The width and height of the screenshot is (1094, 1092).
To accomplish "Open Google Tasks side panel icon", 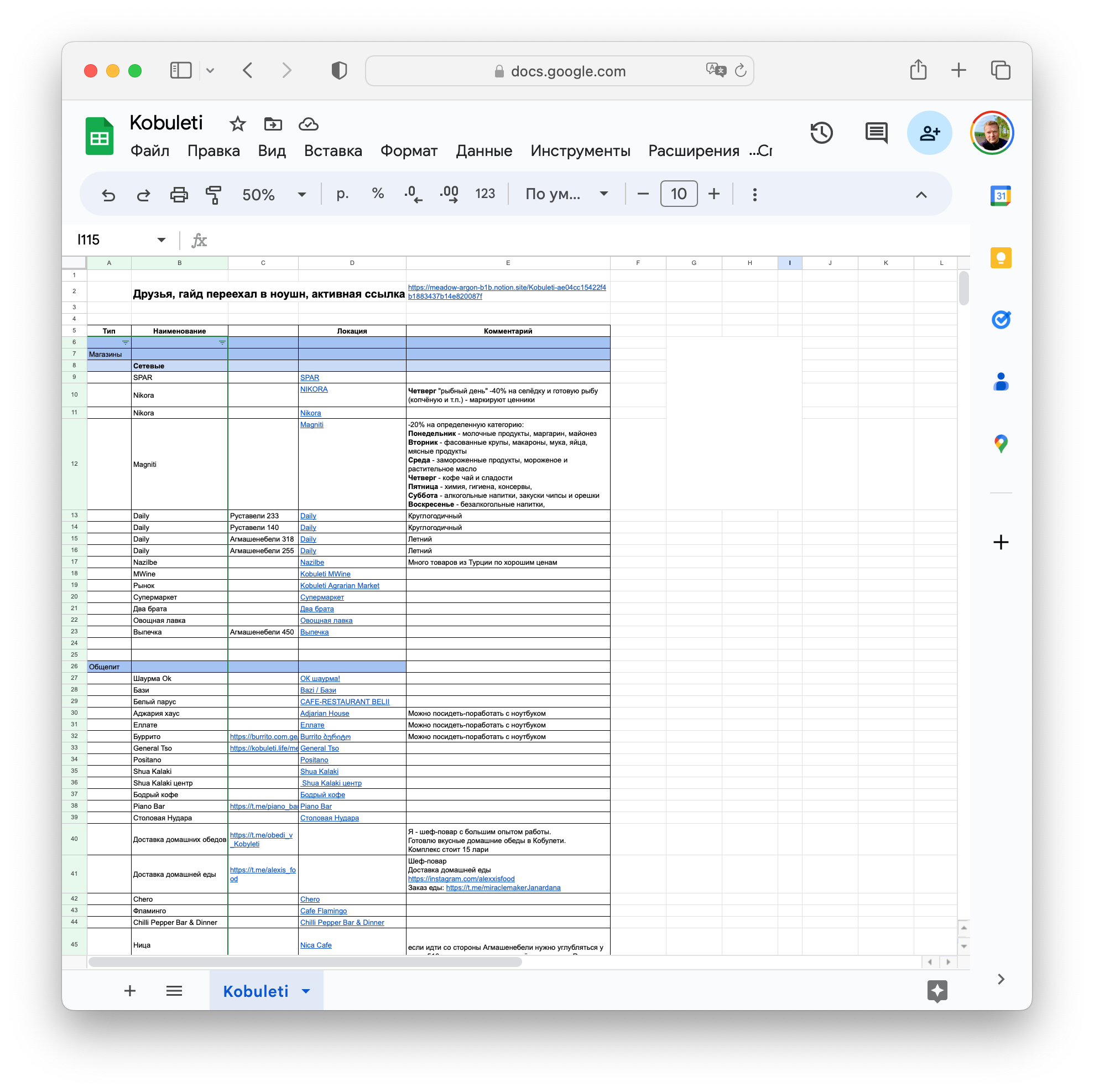I will [1001, 320].
